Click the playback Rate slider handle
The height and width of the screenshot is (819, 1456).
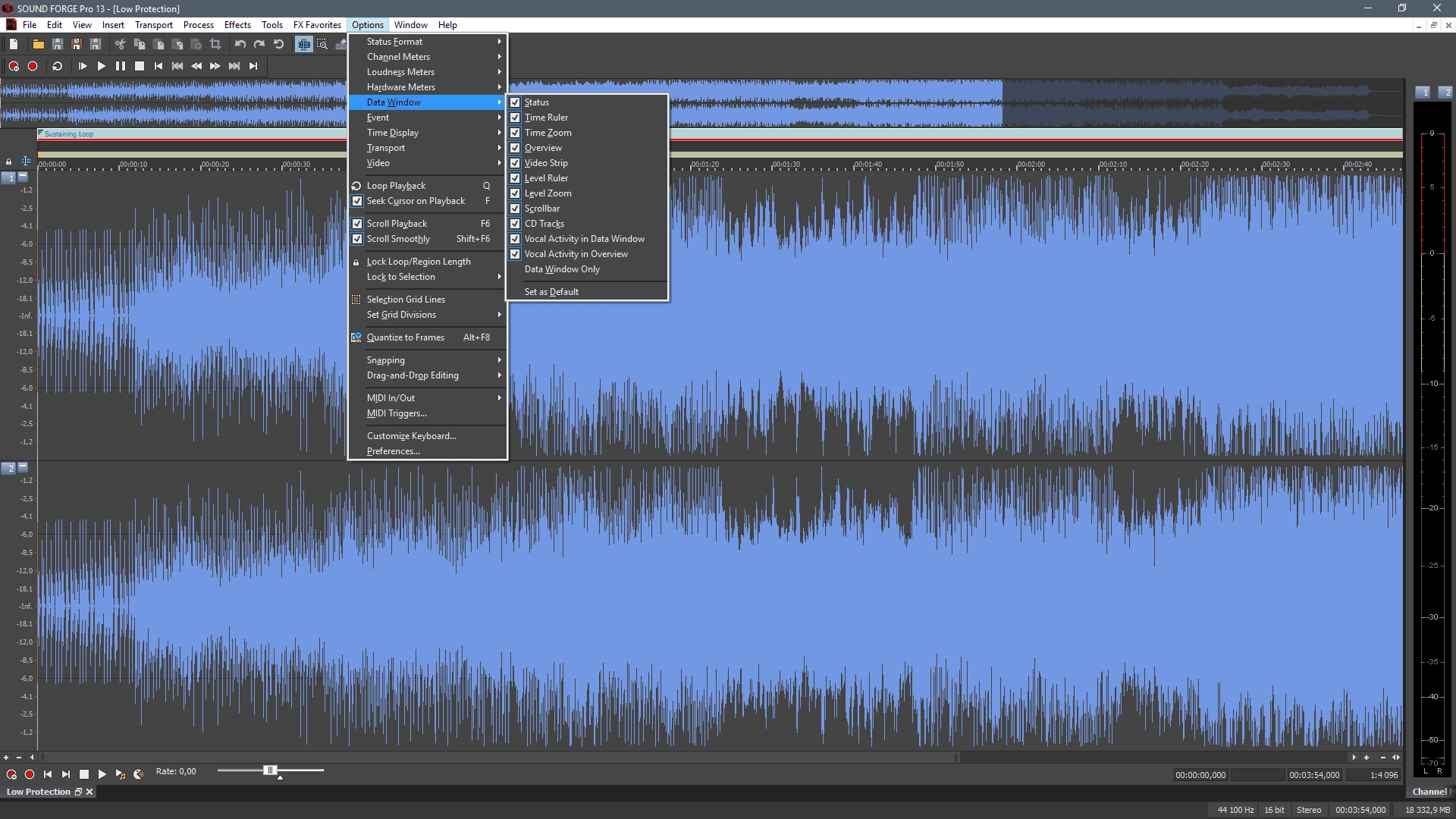pos(270,770)
